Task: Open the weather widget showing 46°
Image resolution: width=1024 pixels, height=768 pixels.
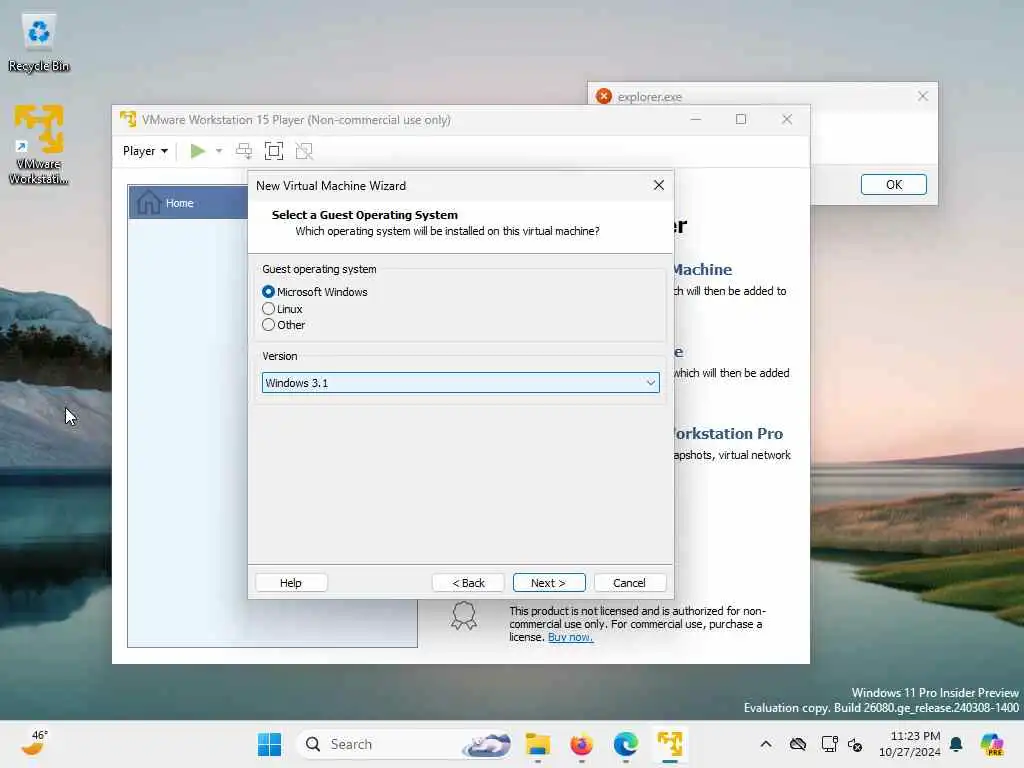Action: click(x=34, y=743)
